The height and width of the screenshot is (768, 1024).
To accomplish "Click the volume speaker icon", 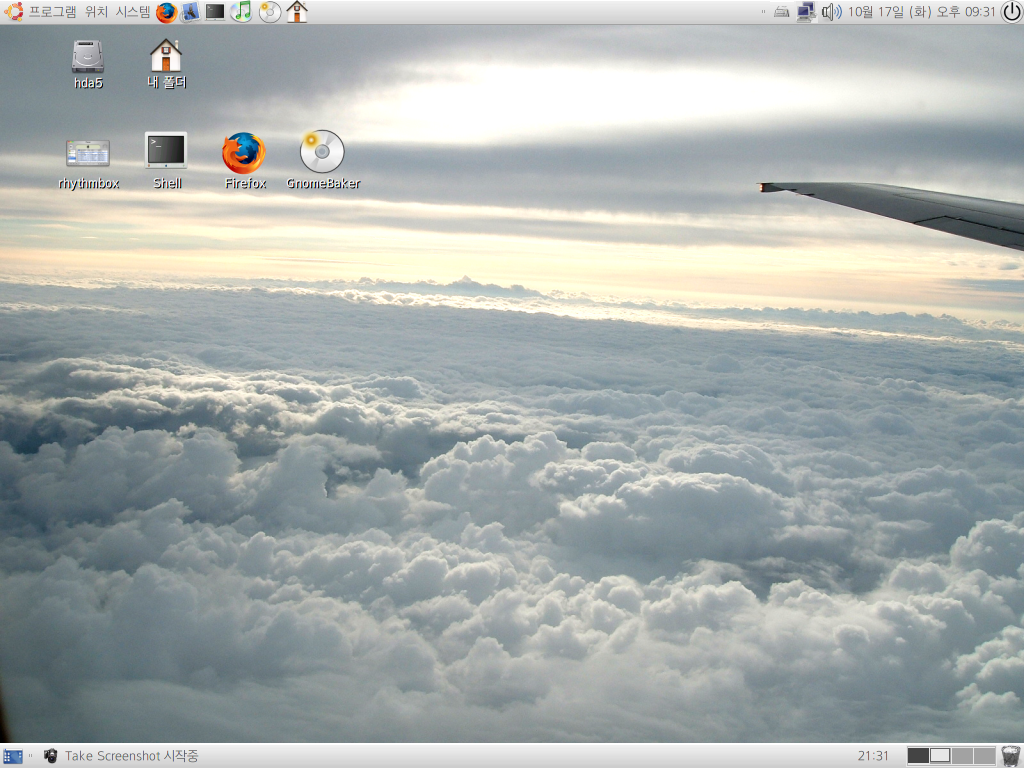I will click(831, 12).
